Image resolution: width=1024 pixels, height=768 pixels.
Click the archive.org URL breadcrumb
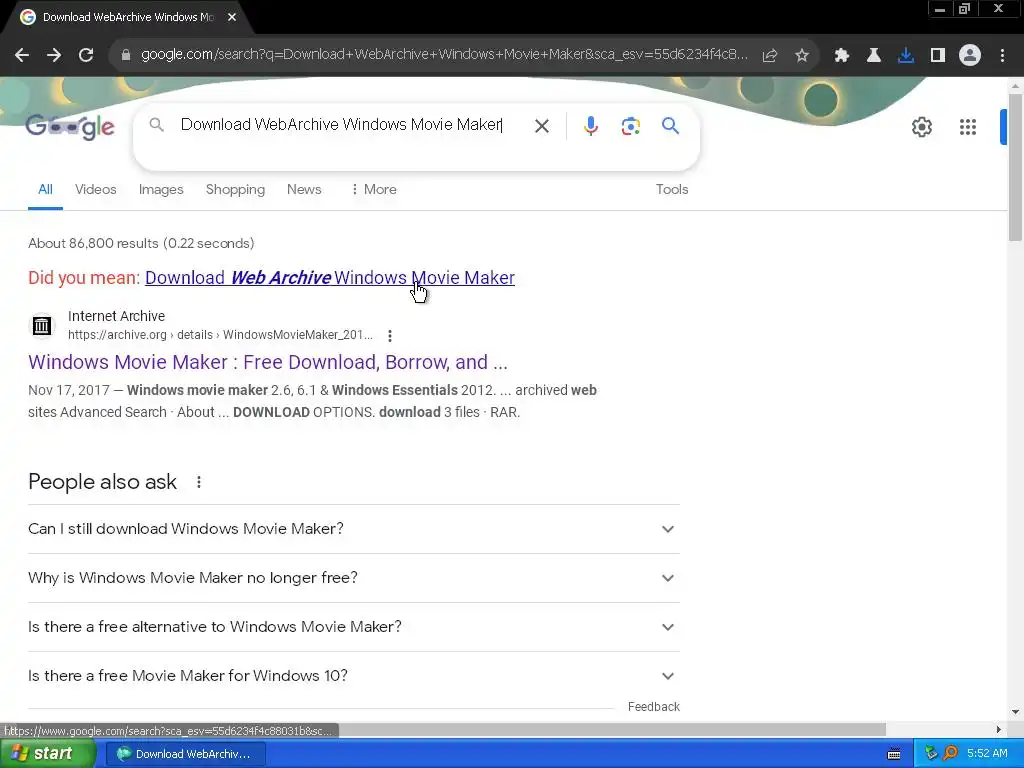[x=220, y=335]
